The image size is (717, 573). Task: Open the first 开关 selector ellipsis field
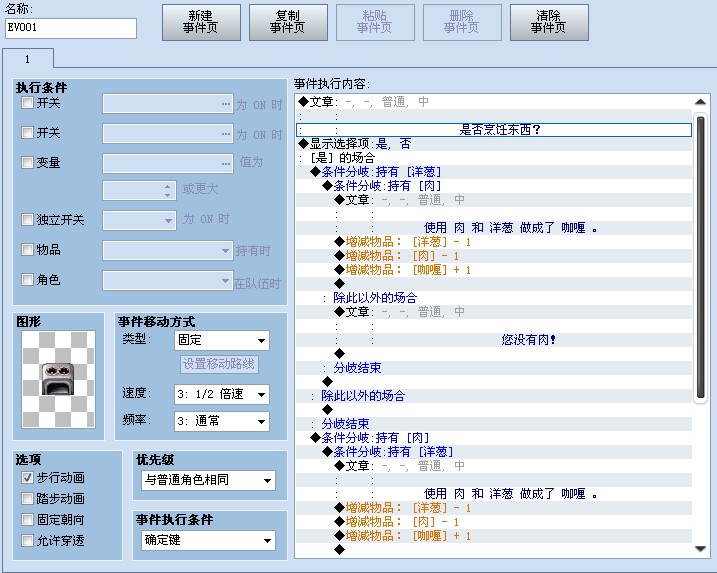pos(168,104)
